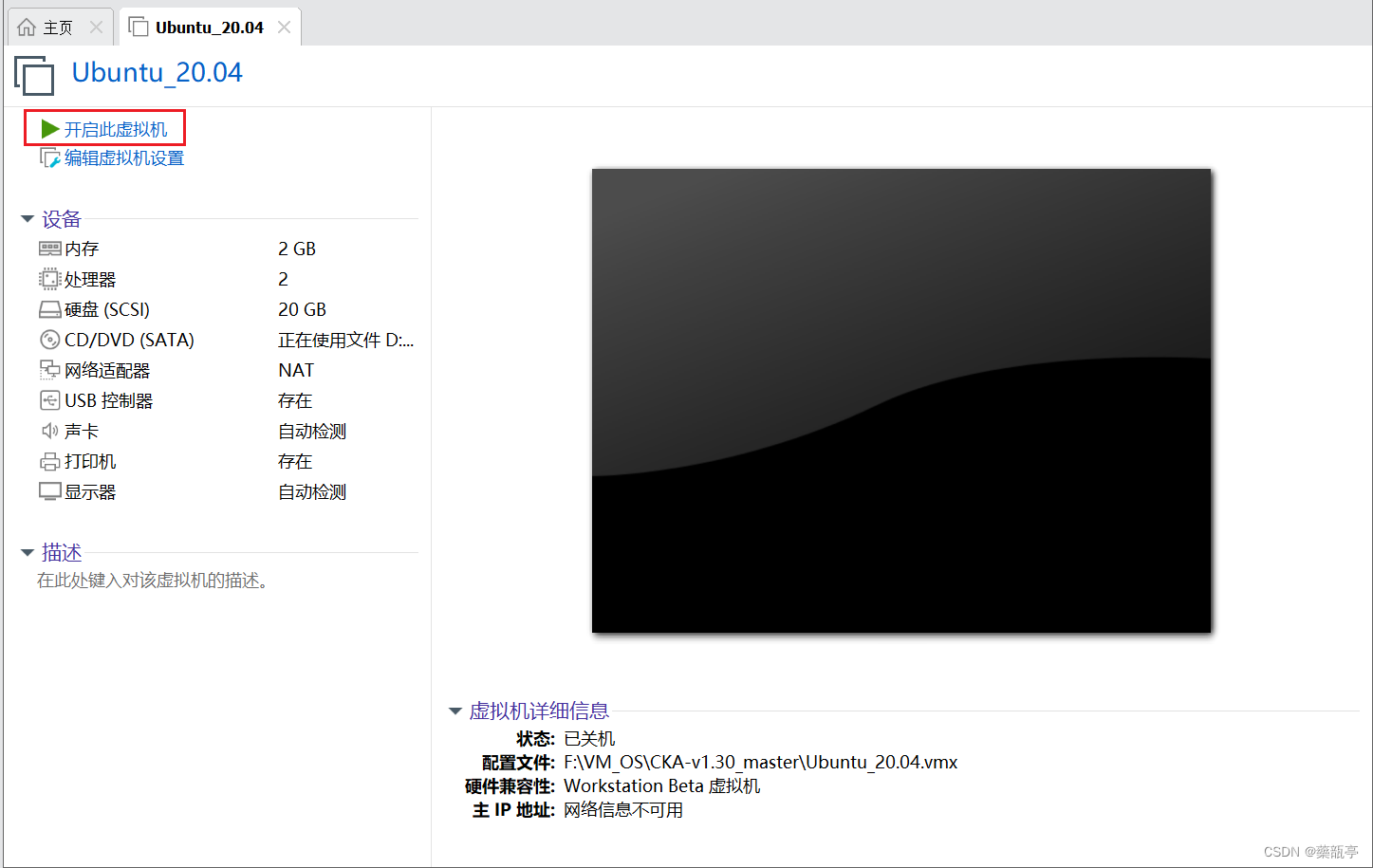The image size is (1373, 868).
Task: Click the 处理器 (Processor) device icon
Action: coord(49,278)
